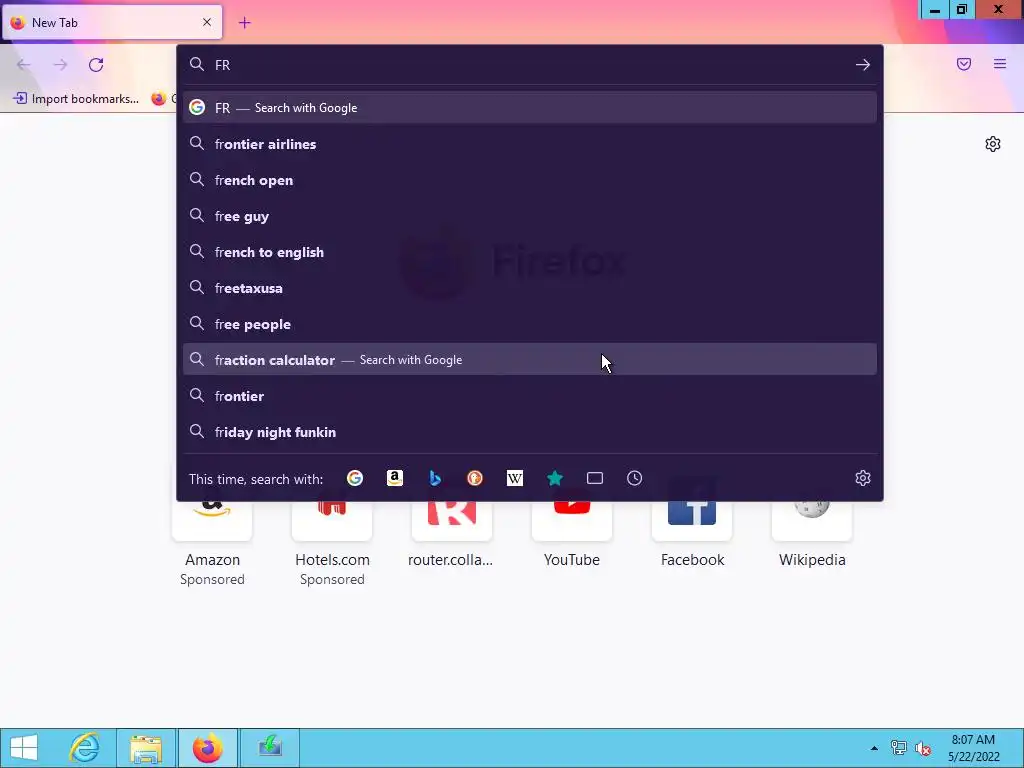Select 'free people' suggestion

tap(530, 324)
